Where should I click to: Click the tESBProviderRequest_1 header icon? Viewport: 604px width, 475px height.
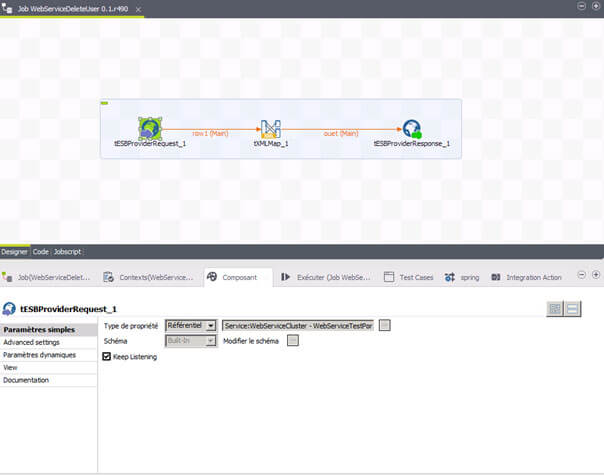click(9, 309)
